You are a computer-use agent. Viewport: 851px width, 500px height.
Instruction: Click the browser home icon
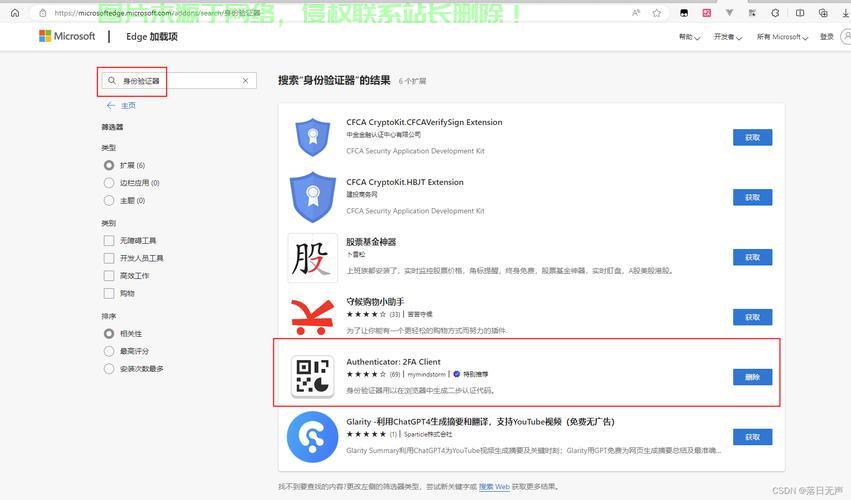tap(15, 13)
